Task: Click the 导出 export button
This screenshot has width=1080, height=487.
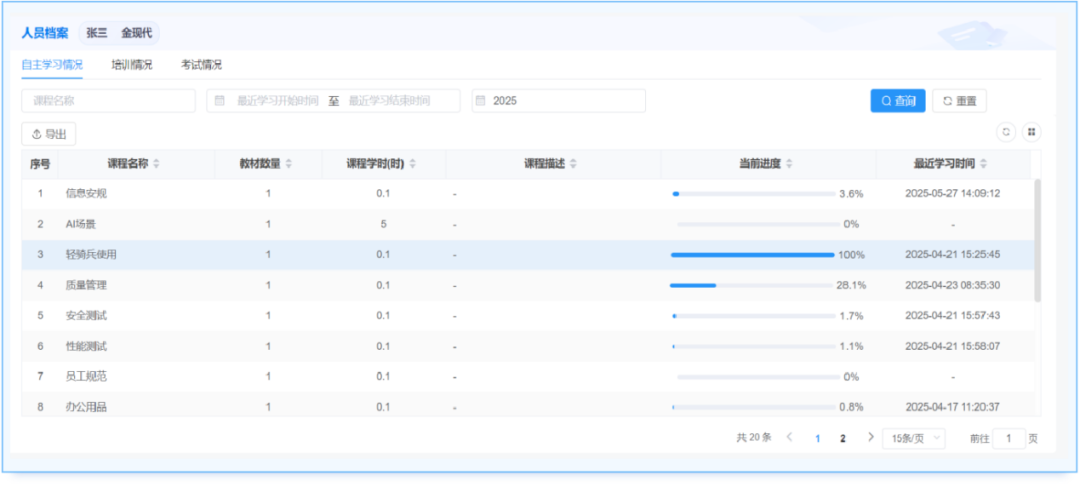Action: tap(49, 133)
